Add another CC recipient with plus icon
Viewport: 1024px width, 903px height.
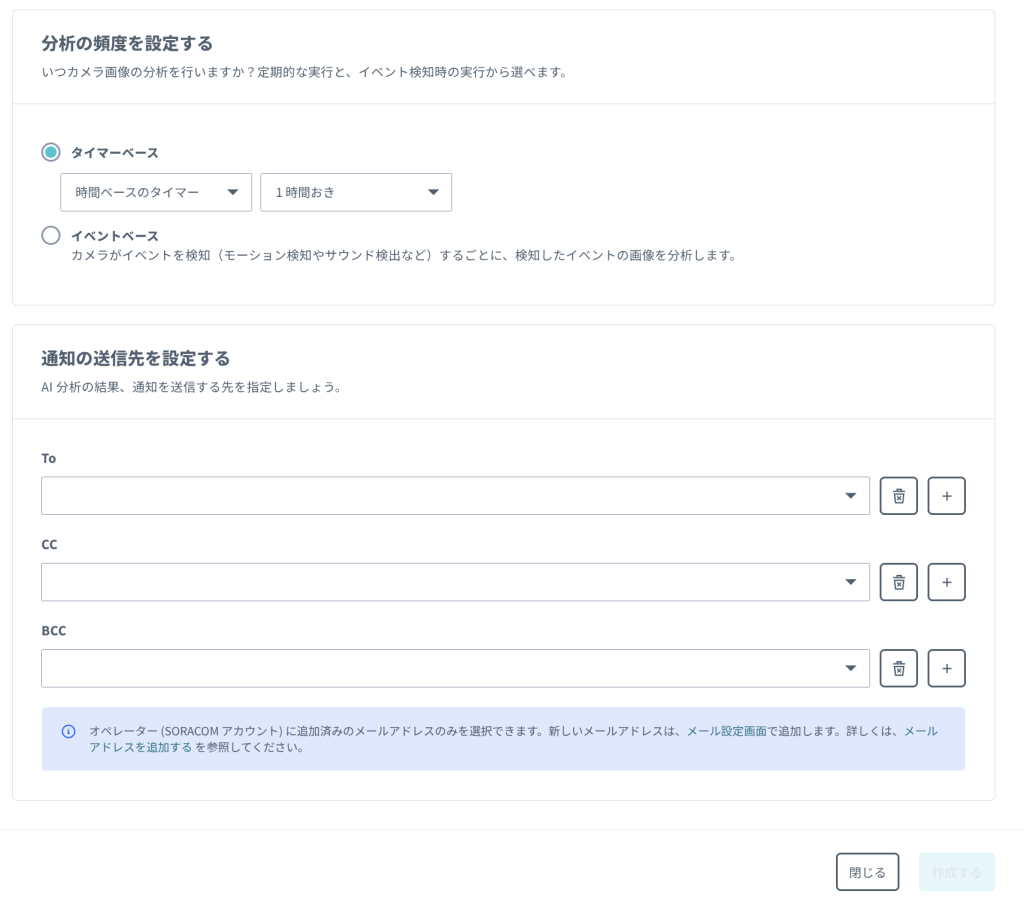coord(946,582)
